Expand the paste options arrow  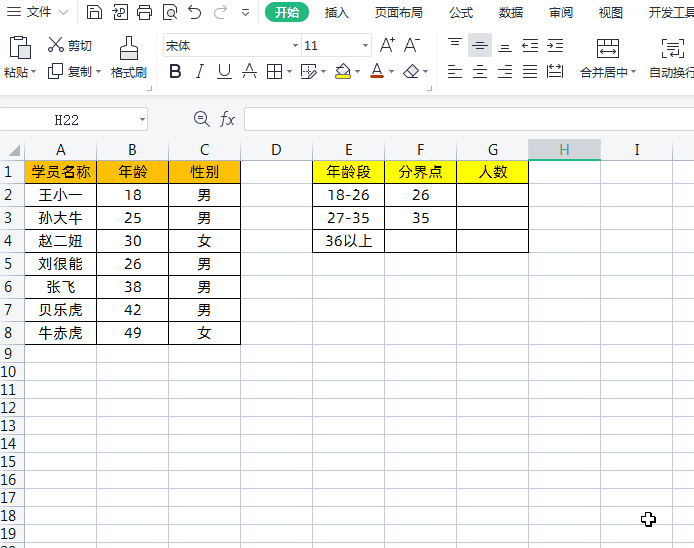point(33,72)
